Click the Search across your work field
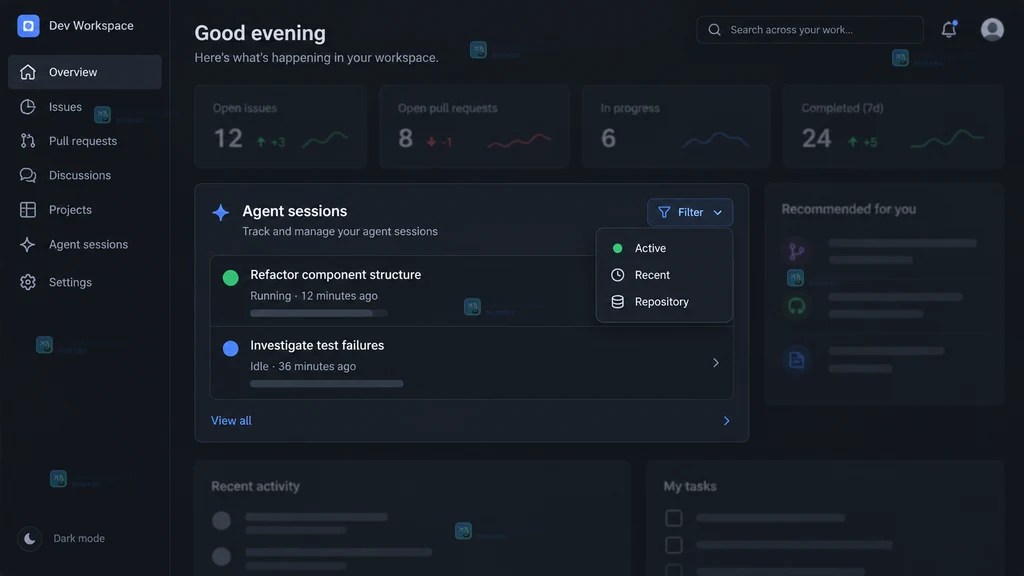Image resolution: width=1024 pixels, height=576 pixels. [810, 30]
